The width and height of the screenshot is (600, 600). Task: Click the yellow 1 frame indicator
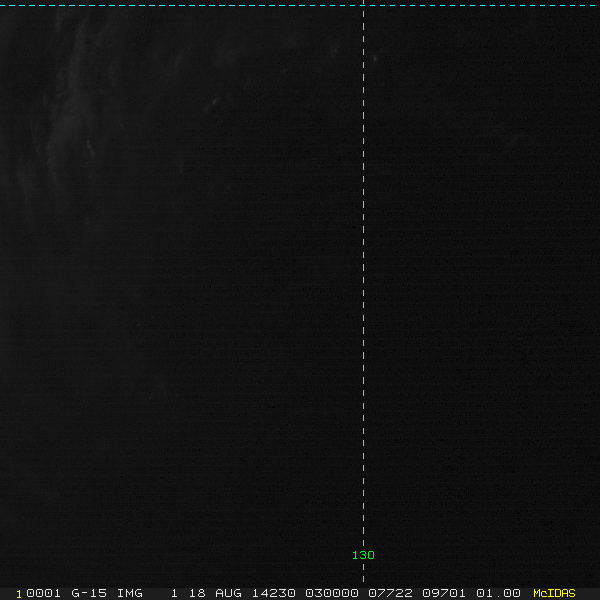click(19, 594)
